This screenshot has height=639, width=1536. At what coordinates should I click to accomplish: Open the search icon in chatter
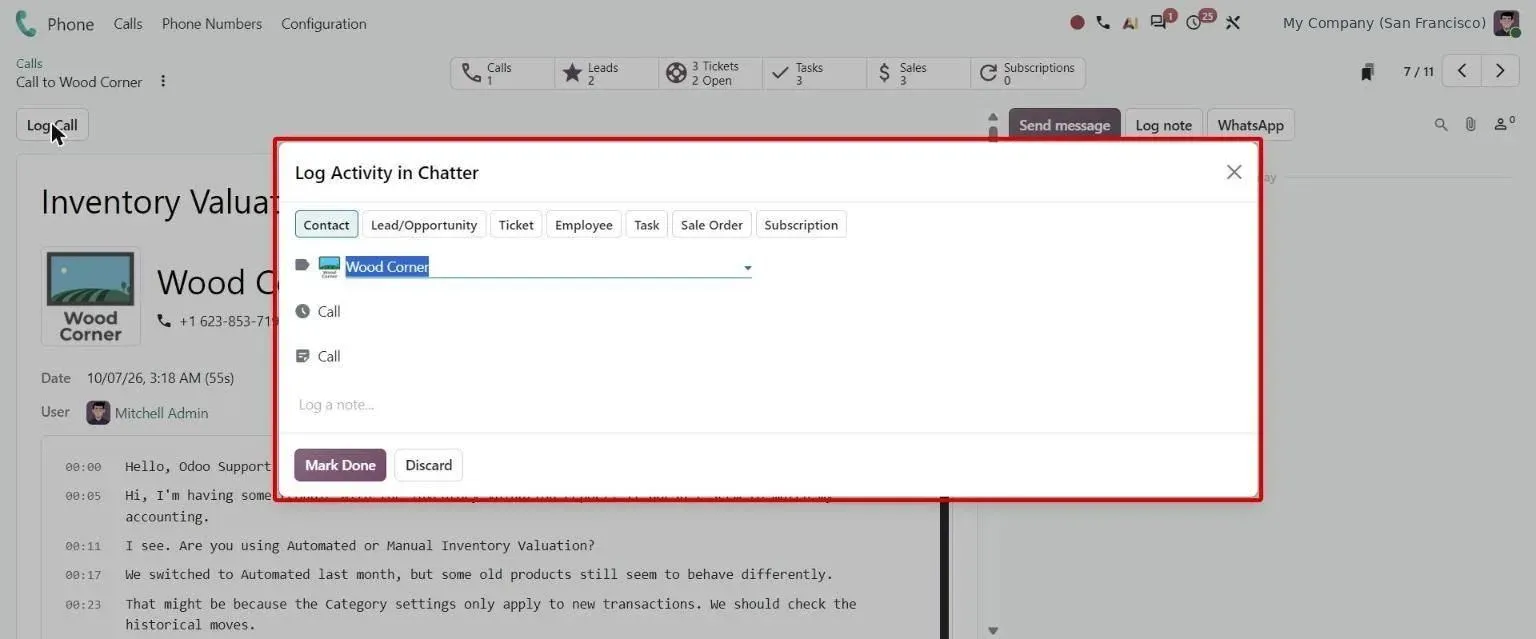tap(1441, 125)
